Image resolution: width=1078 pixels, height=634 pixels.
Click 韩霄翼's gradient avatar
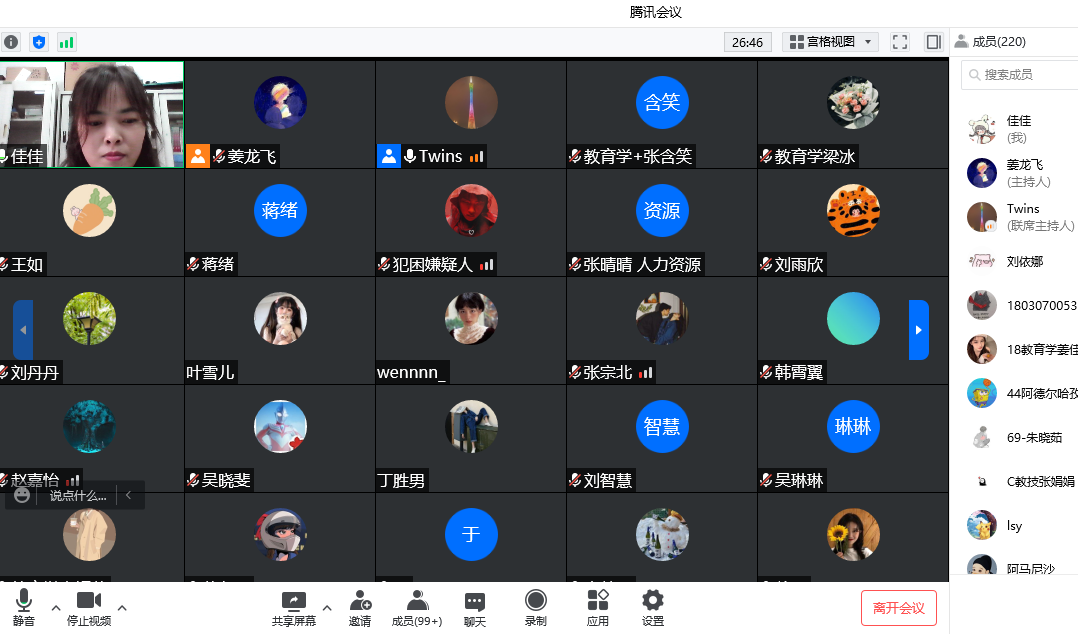853,318
